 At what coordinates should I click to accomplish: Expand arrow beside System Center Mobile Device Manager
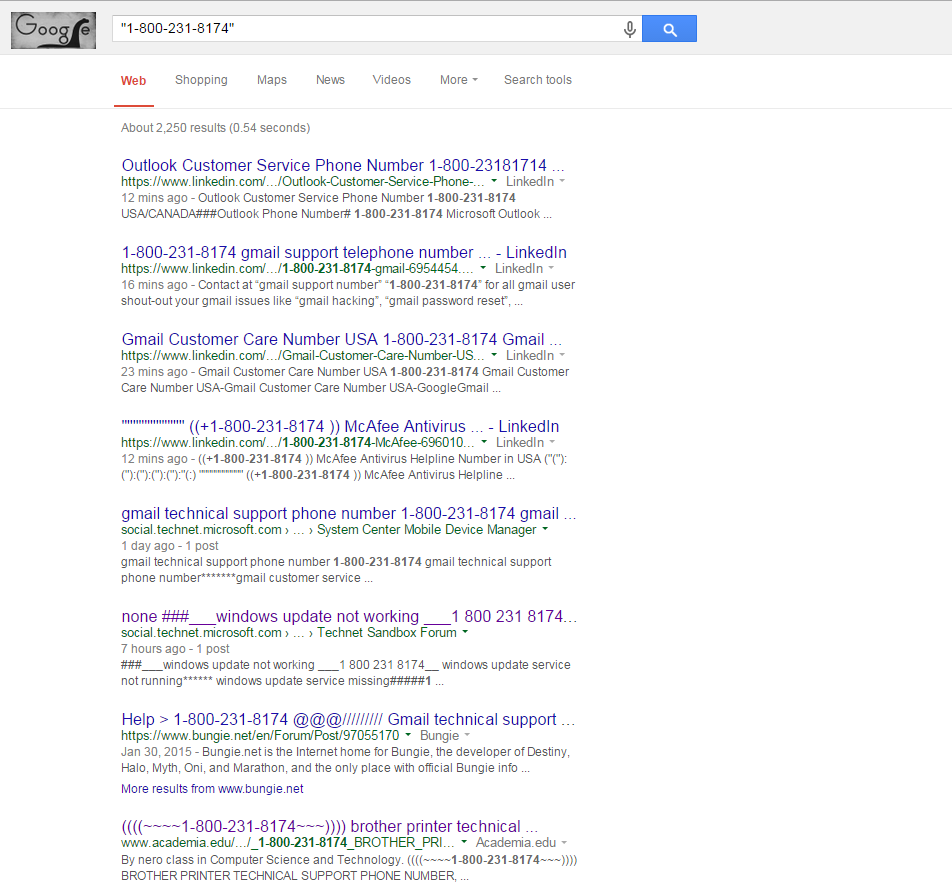(545, 529)
